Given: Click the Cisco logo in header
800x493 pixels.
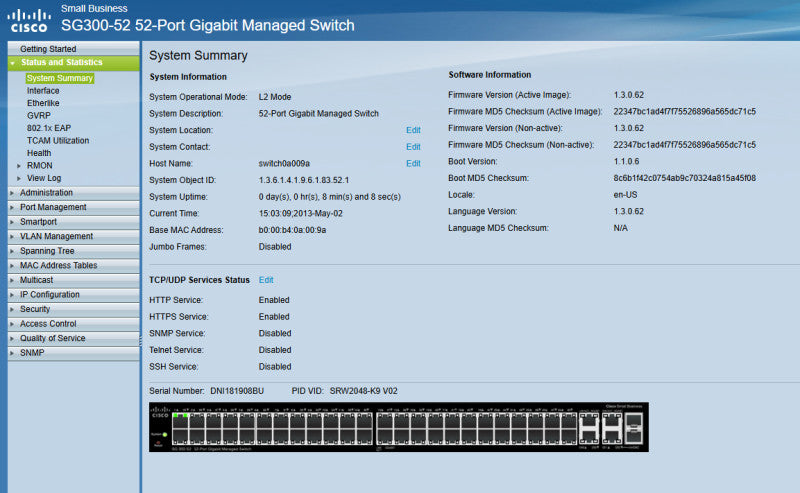Looking at the screenshot, I should (x=29, y=20).
